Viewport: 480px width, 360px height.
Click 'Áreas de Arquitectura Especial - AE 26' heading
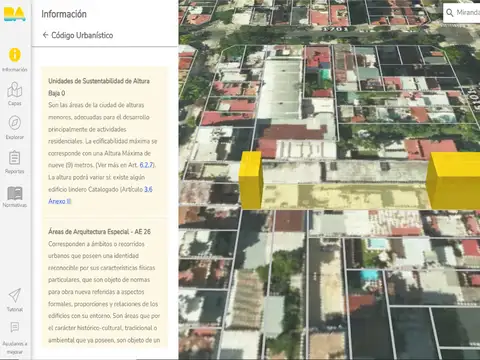click(x=99, y=232)
